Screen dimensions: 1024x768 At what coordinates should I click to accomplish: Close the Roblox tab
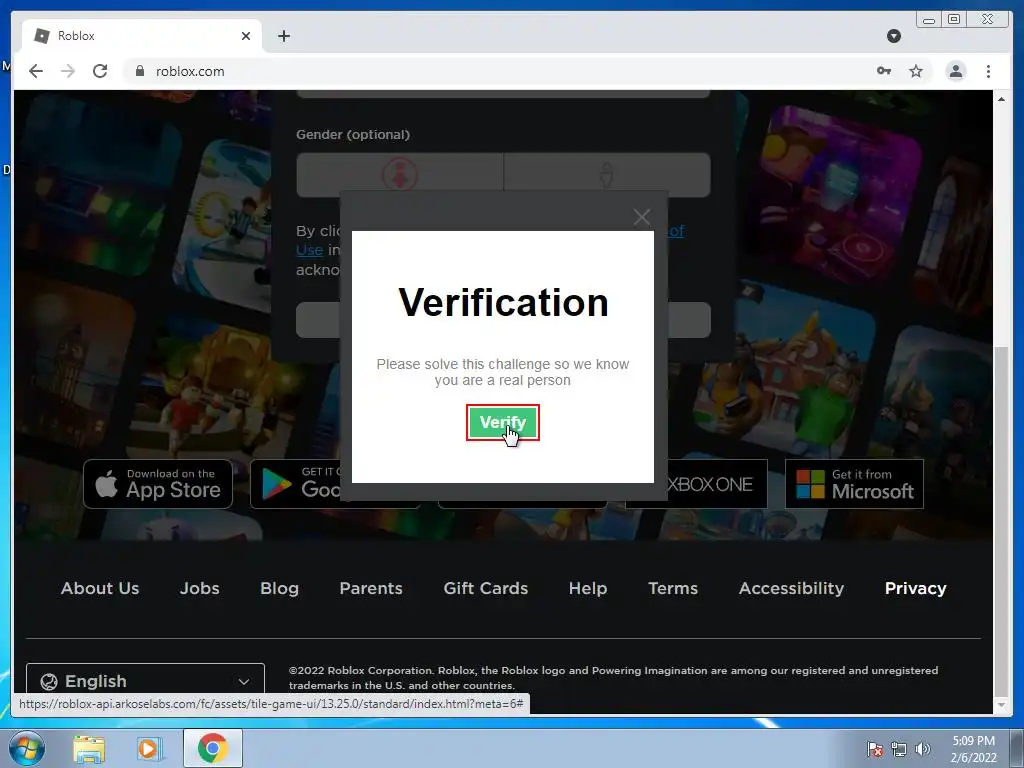246,36
